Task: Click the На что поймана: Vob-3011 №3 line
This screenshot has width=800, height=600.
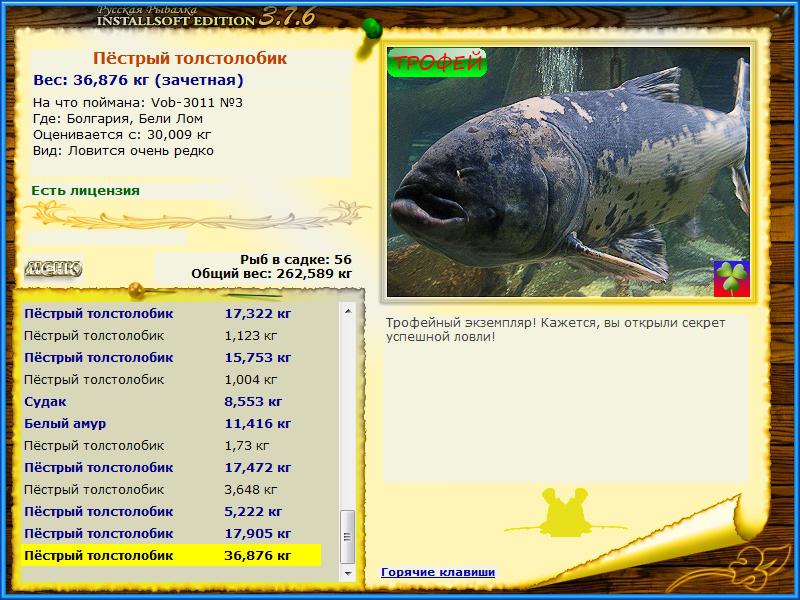Action: (x=138, y=103)
